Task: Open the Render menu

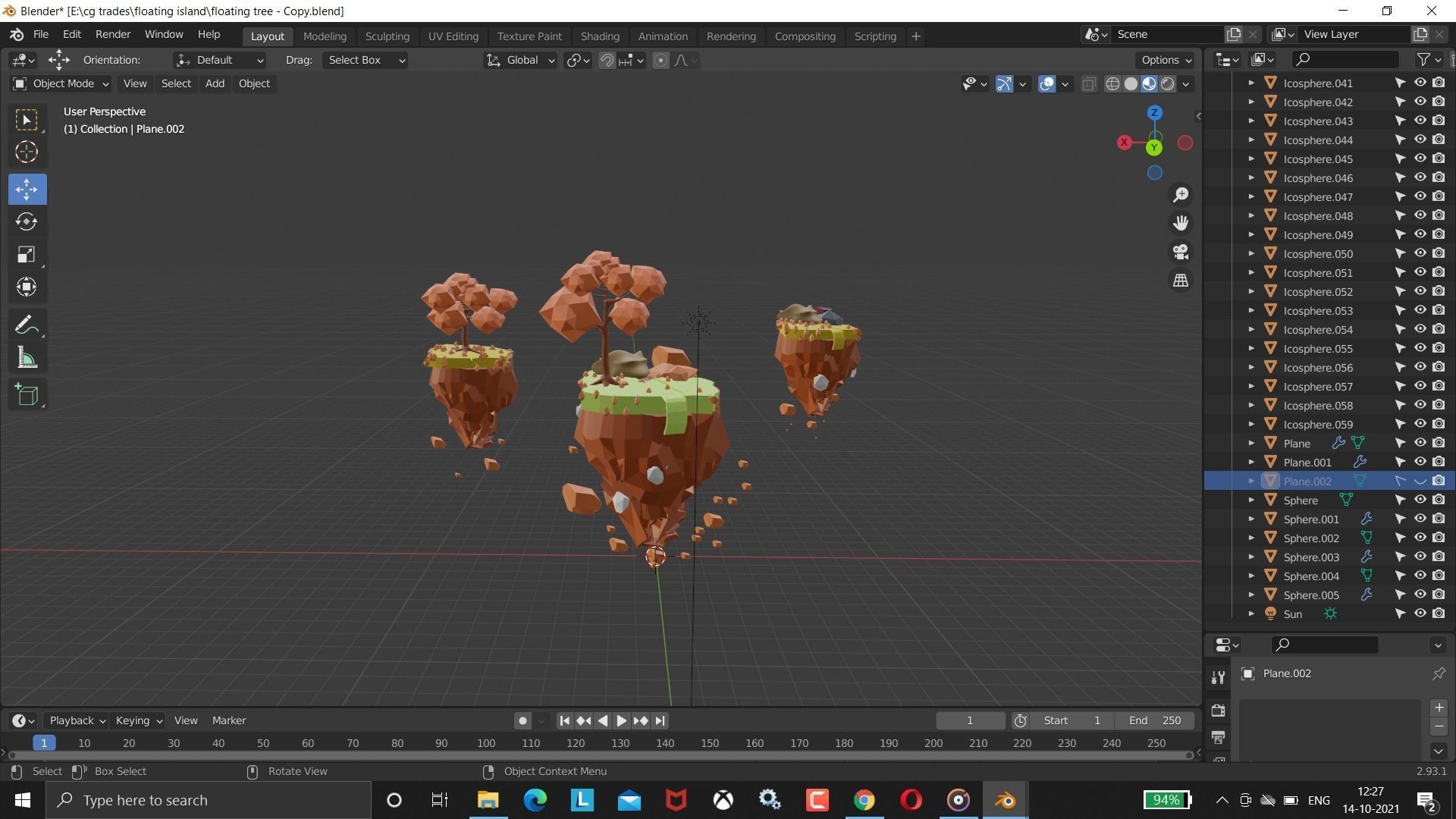Action: point(113,35)
